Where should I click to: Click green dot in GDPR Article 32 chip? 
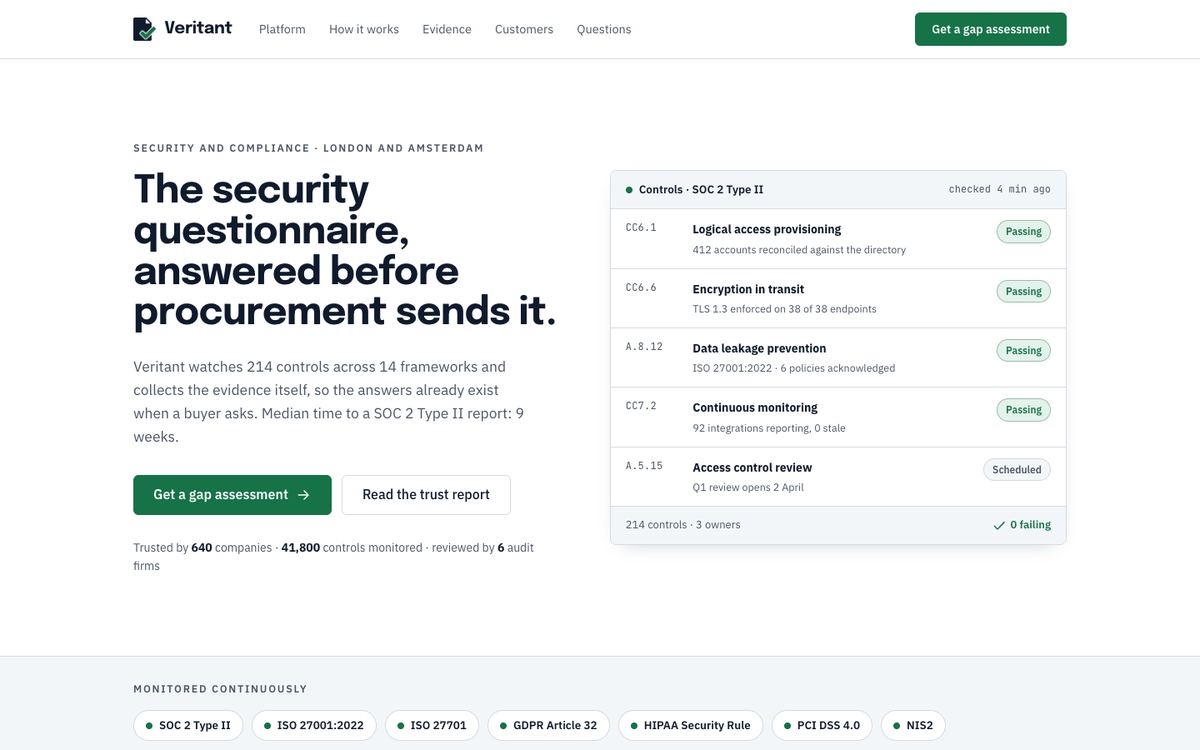(x=504, y=726)
